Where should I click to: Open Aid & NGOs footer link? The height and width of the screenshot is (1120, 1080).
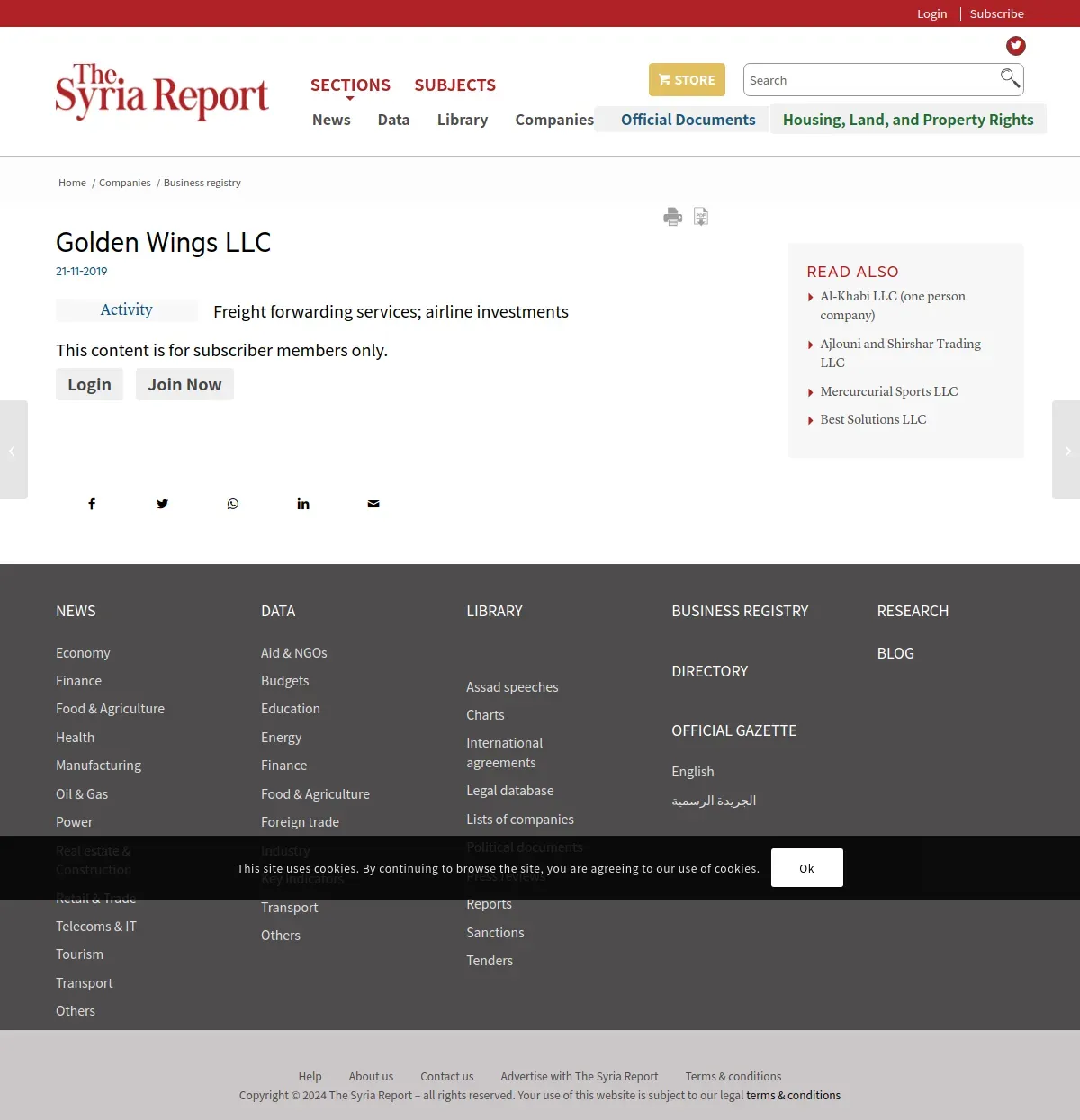(x=294, y=653)
